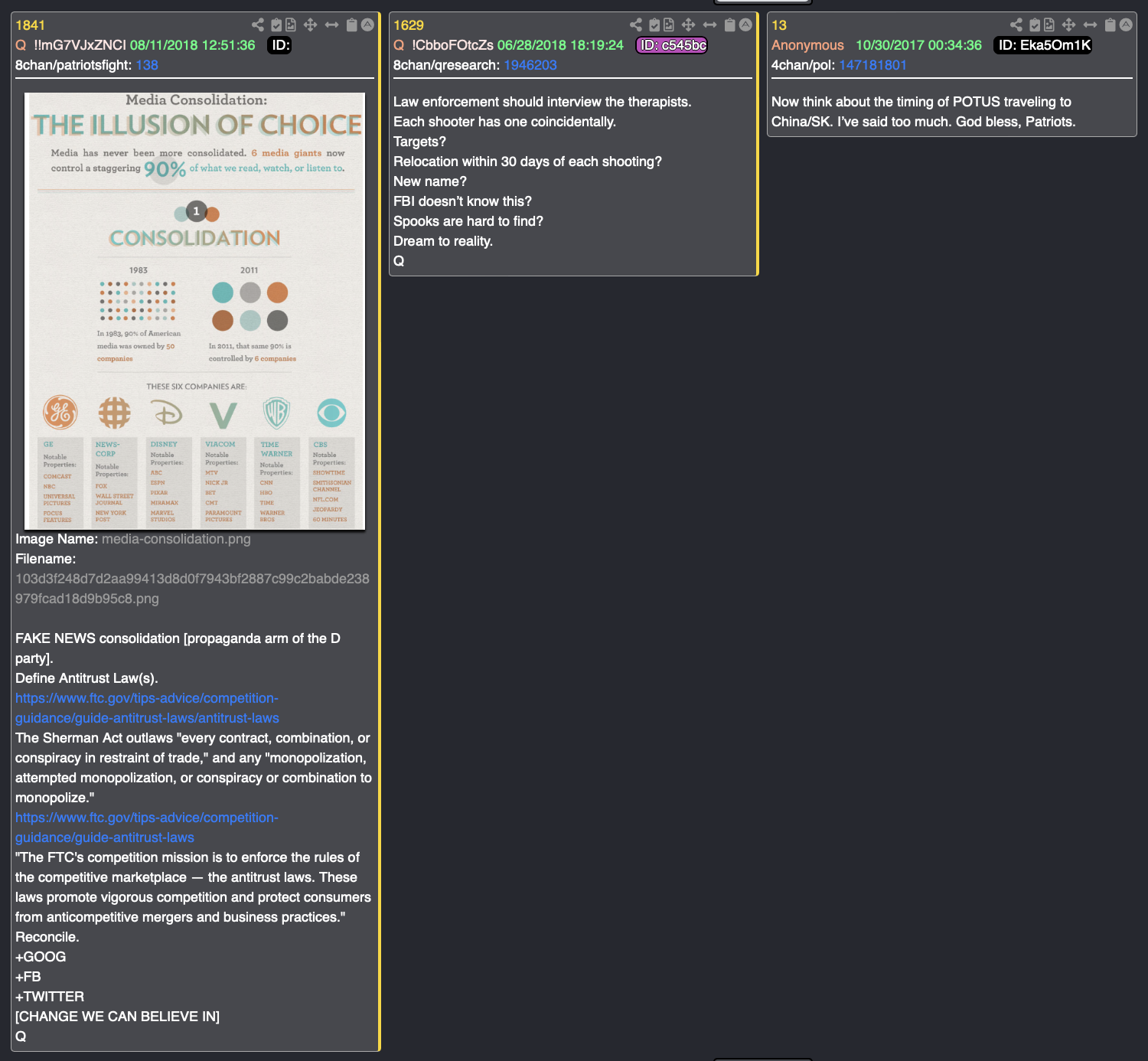Click the image-file icon on post 1629
Image resolution: width=1148 pixels, height=1061 pixels.
point(669,24)
